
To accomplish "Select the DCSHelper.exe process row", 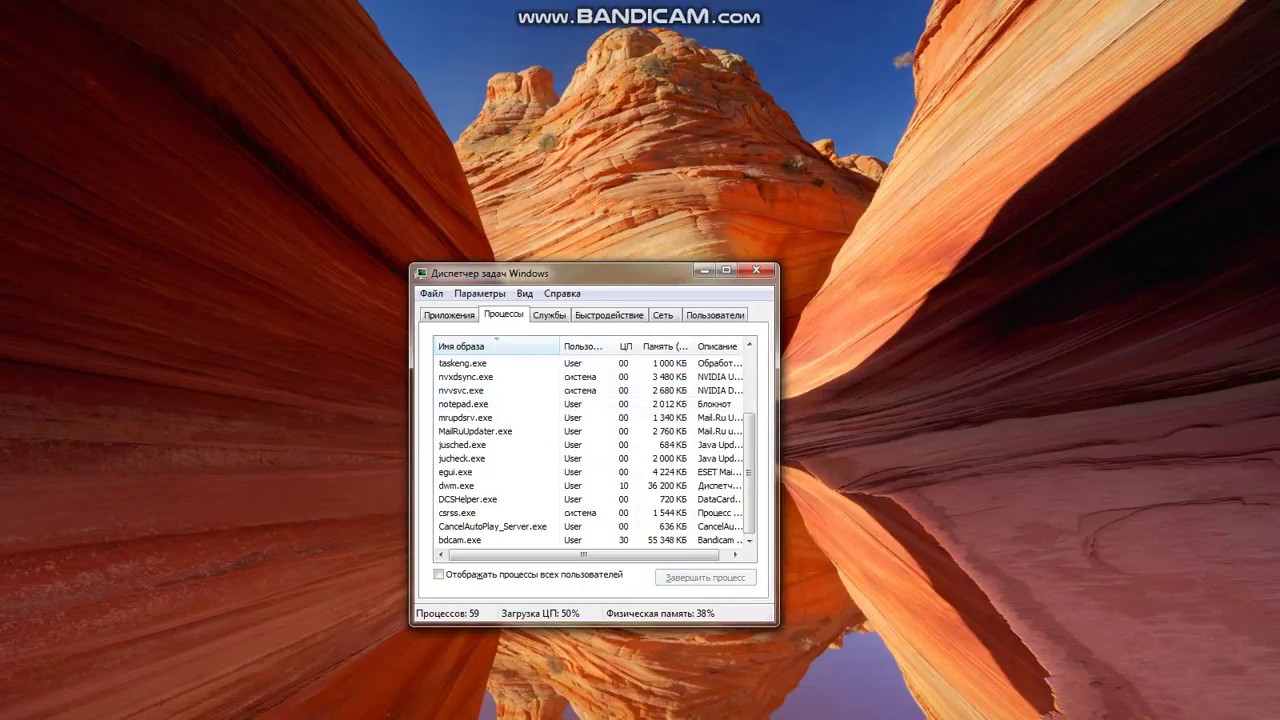I will [x=589, y=499].
